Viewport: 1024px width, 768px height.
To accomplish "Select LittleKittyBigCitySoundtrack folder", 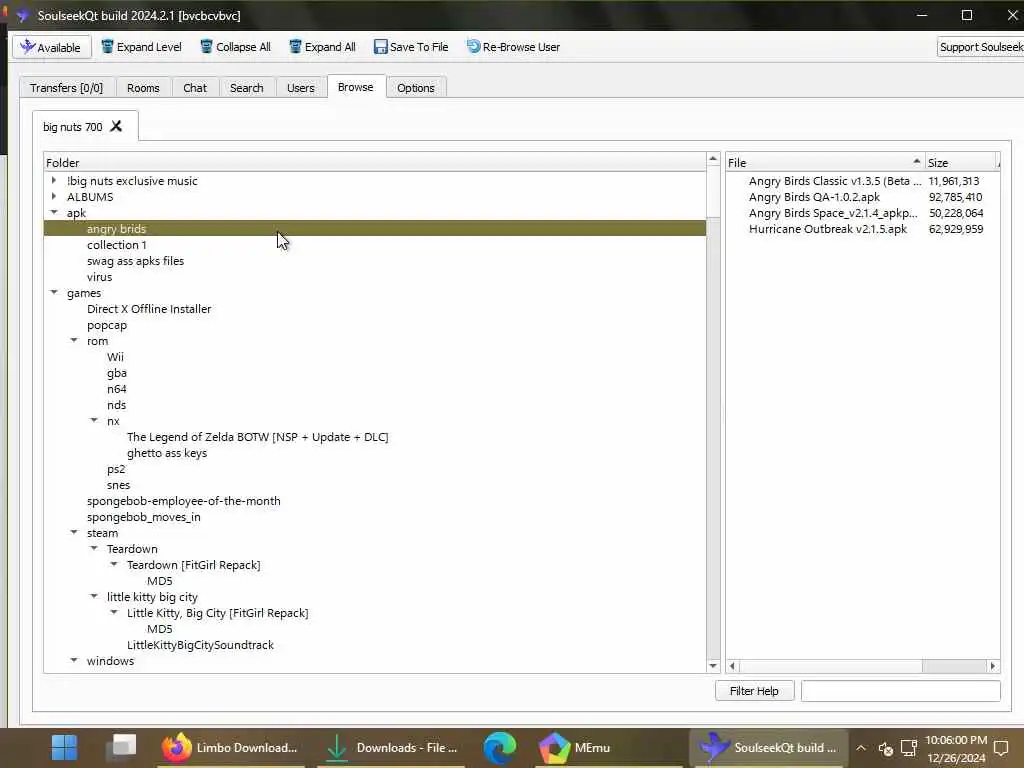I will pos(200,645).
